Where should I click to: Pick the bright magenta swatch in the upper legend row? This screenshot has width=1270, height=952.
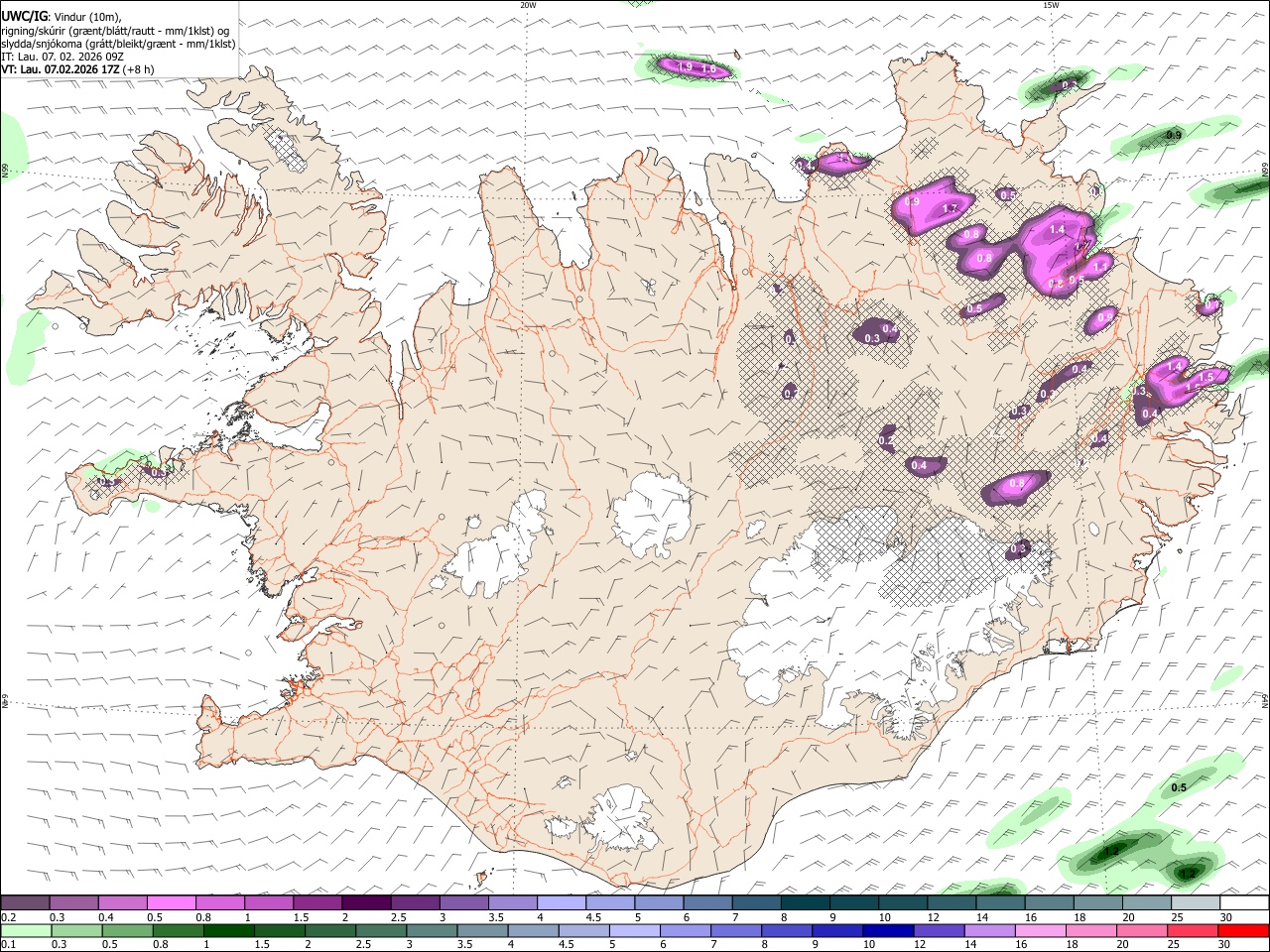[172, 903]
